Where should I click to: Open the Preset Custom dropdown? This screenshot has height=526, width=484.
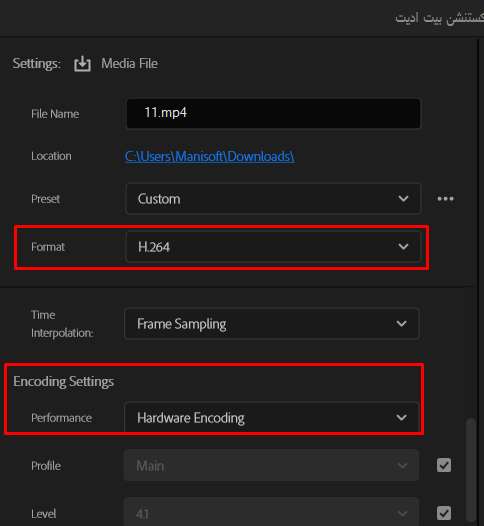pos(273,199)
